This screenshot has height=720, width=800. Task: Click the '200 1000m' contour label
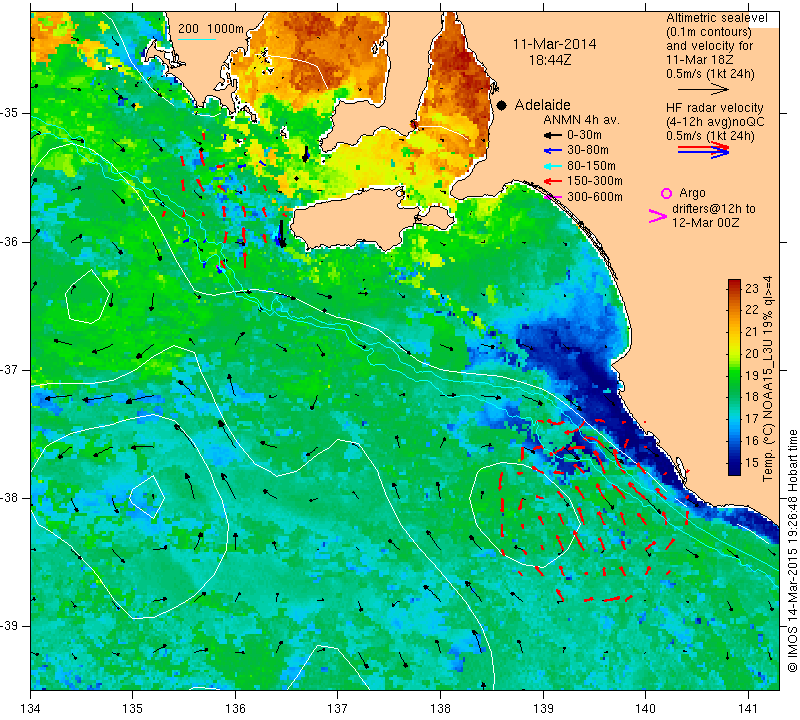[x=211, y=29]
